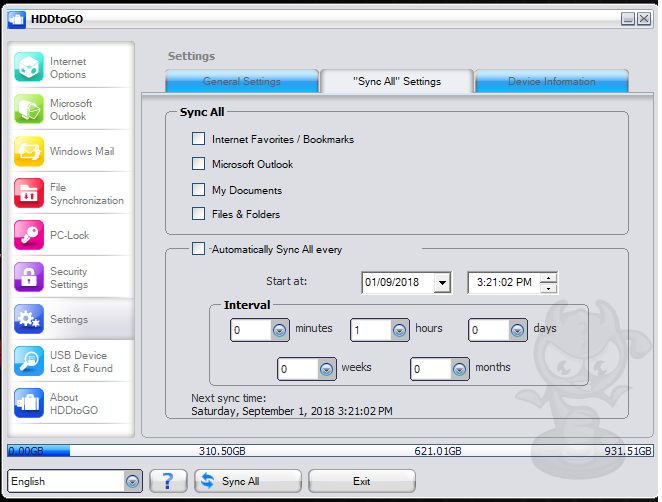Check the Microsoft Outlook sync option

[198, 163]
